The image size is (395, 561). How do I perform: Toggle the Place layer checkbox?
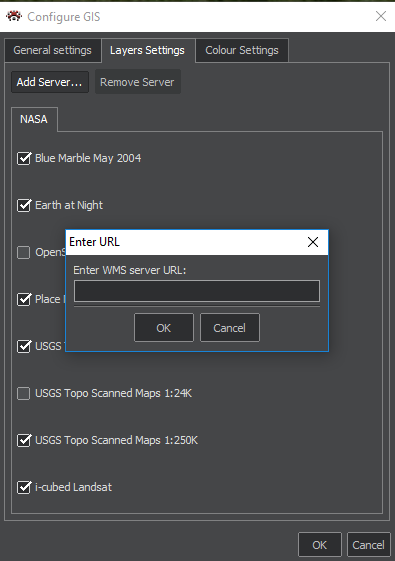[24, 299]
